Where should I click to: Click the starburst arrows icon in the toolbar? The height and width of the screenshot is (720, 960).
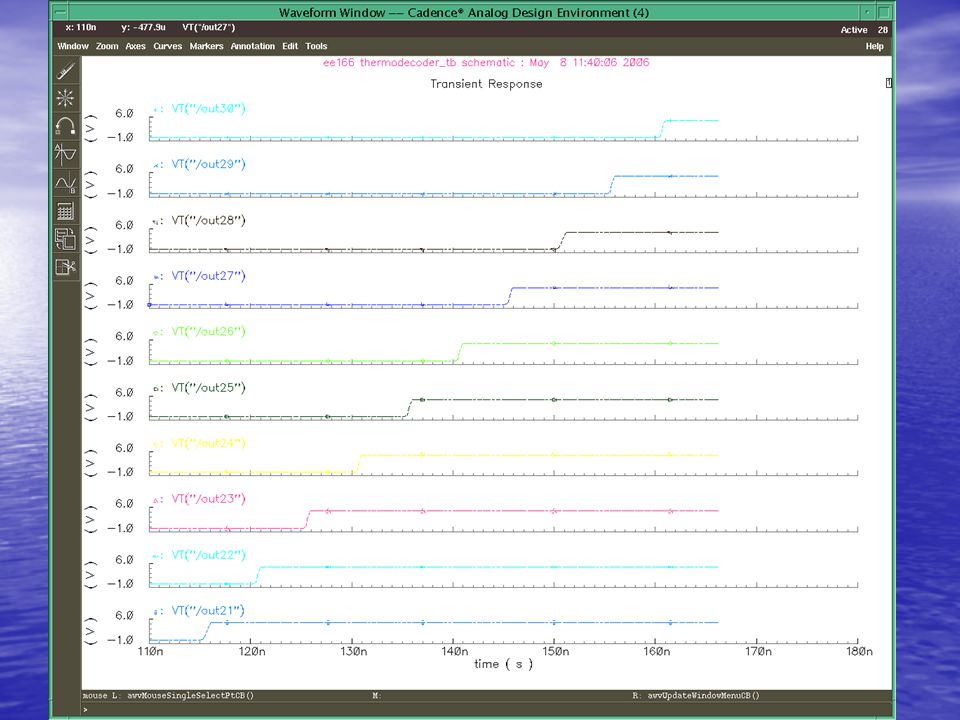(66, 98)
